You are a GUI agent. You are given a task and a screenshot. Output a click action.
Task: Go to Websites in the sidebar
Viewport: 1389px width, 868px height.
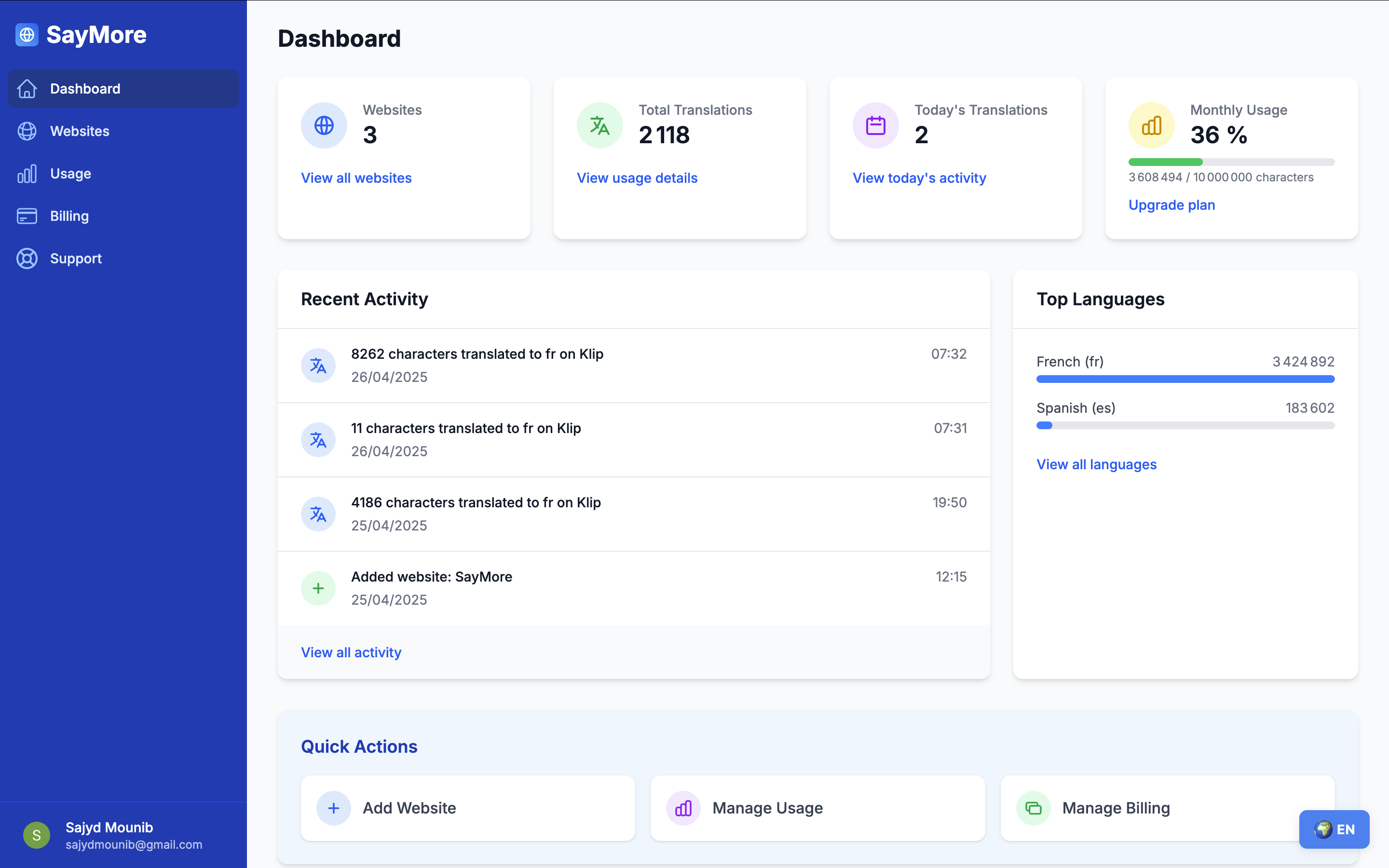tap(123, 131)
